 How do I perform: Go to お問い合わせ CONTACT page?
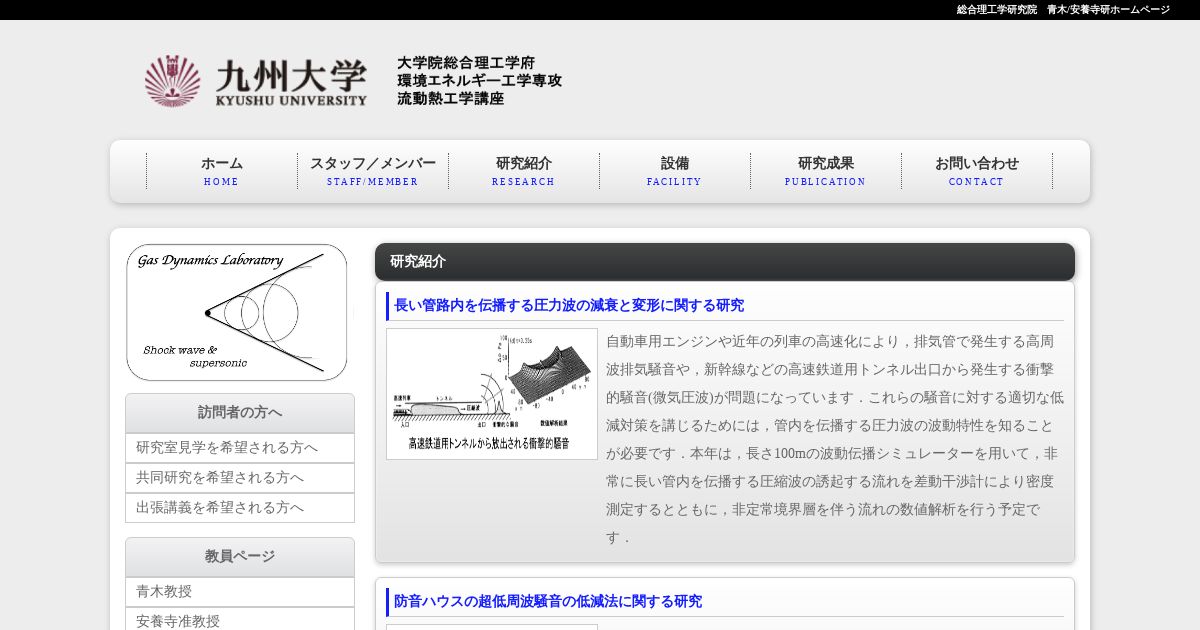point(977,171)
